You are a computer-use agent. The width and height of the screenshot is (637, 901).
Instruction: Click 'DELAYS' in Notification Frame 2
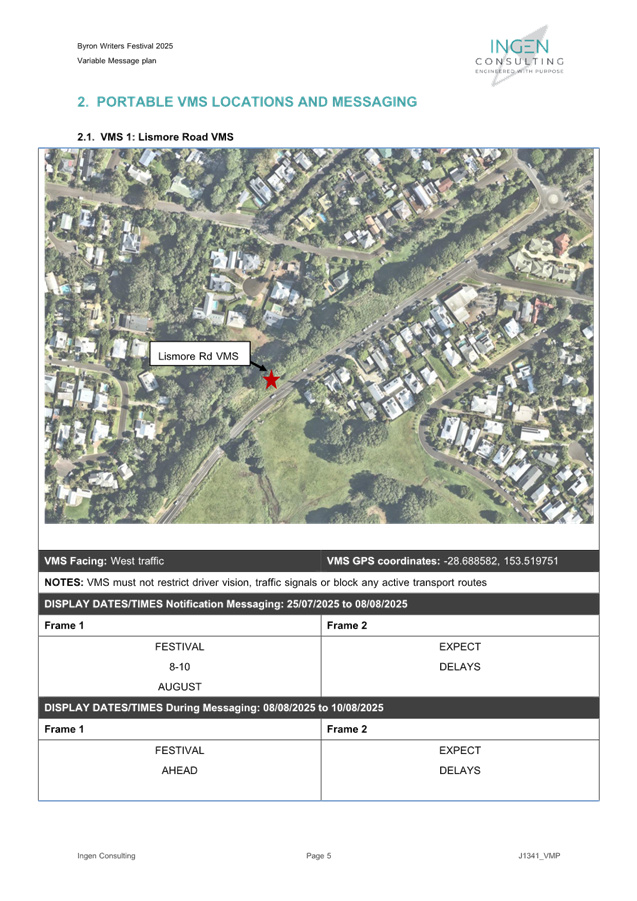460,667
